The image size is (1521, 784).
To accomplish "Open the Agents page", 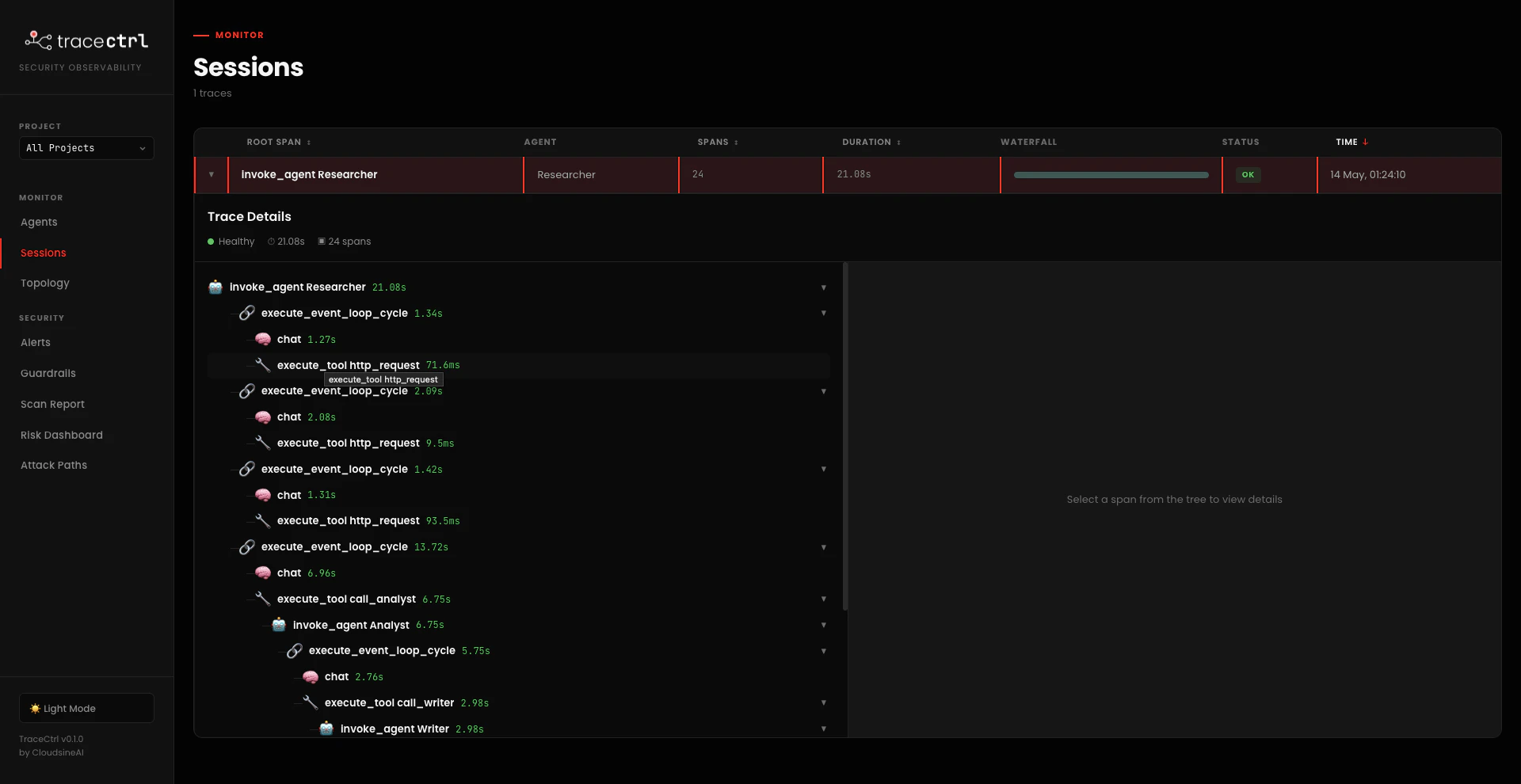I will click(x=39, y=222).
